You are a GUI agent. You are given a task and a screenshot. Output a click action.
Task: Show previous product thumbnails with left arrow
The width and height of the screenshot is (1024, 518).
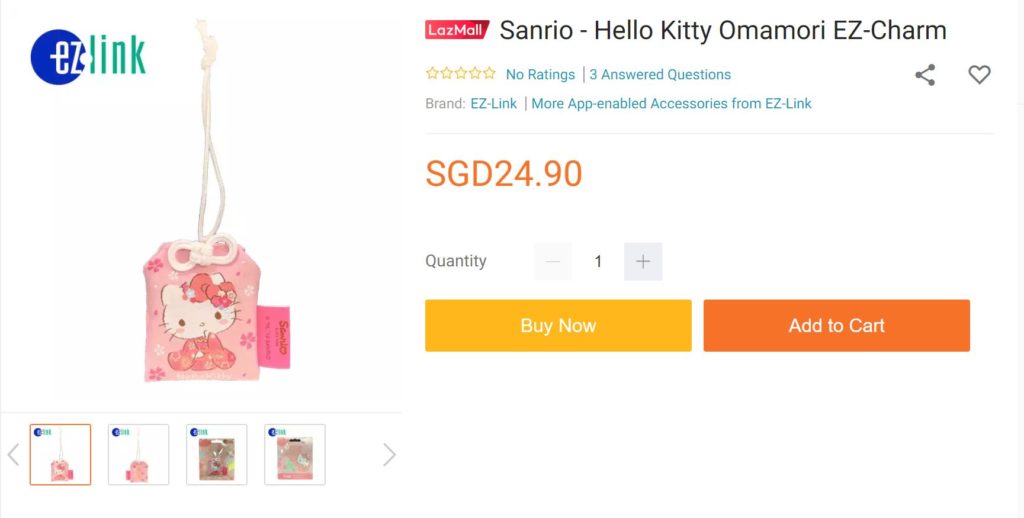[x=13, y=455]
